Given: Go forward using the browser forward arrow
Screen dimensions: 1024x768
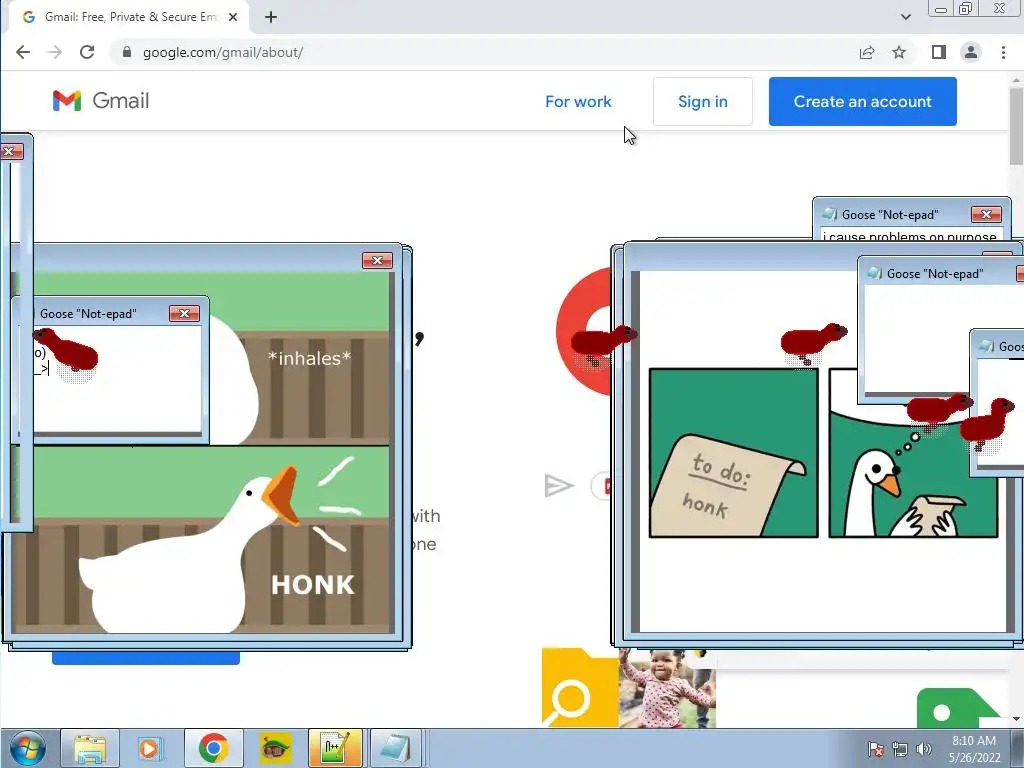Looking at the screenshot, I should (x=55, y=52).
